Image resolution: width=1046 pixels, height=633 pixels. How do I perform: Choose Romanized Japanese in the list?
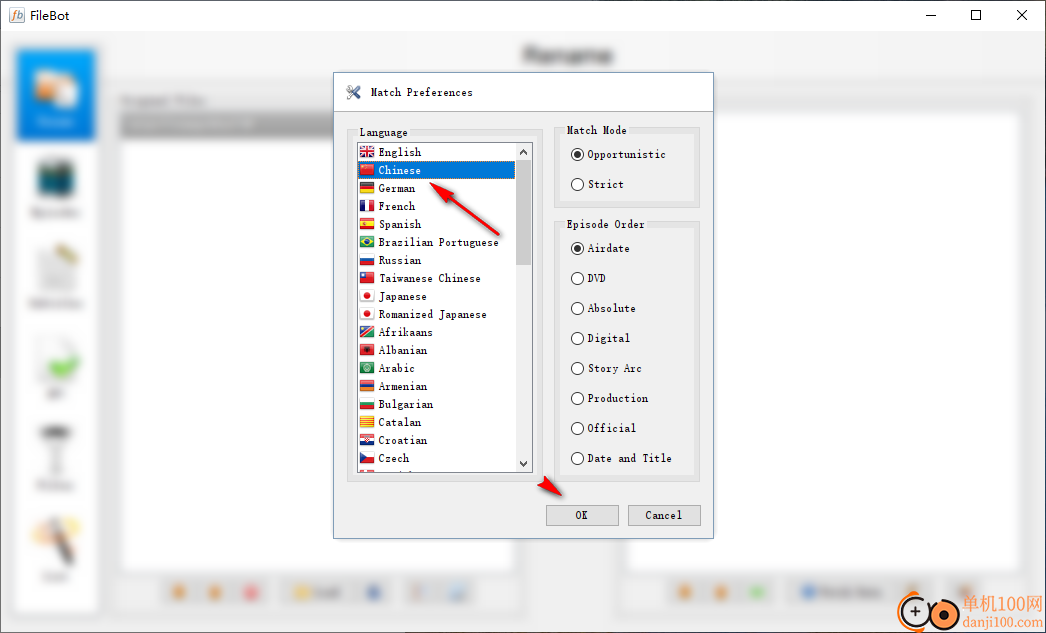click(x=436, y=314)
